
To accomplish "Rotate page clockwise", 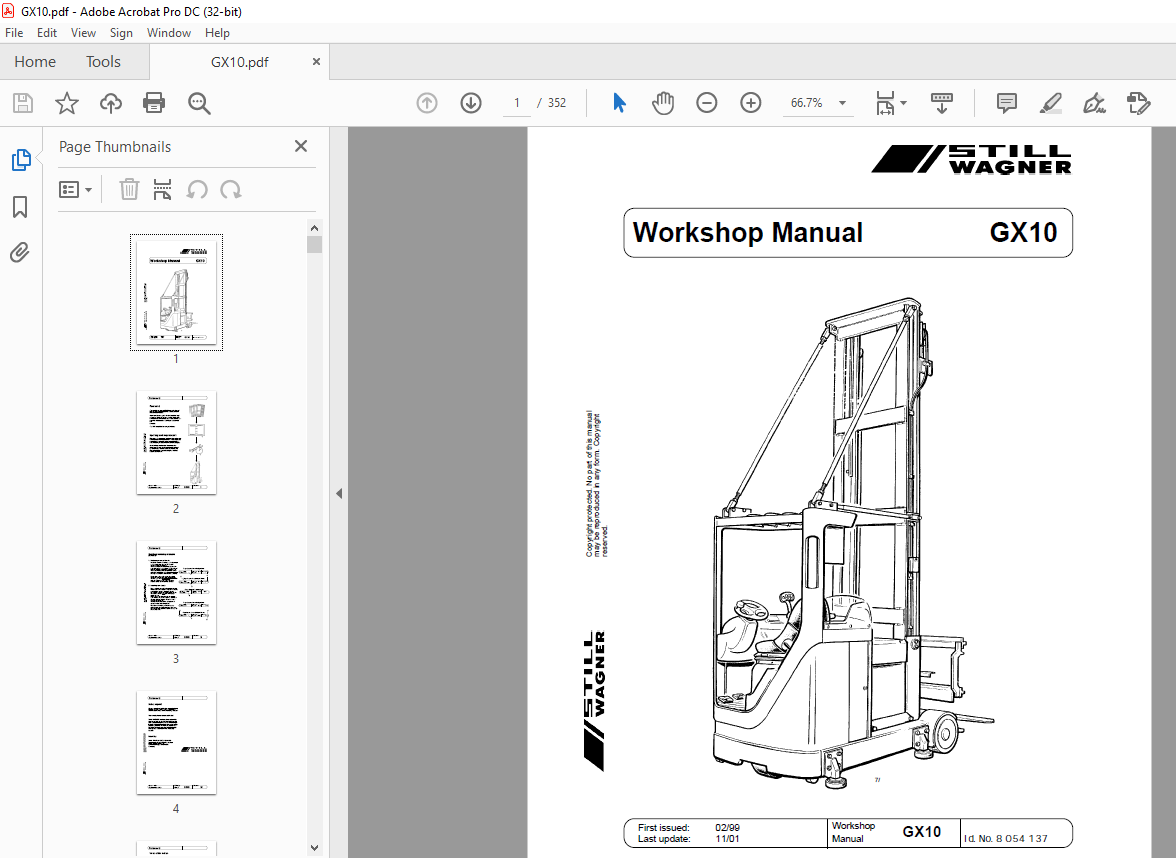I will 231,190.
